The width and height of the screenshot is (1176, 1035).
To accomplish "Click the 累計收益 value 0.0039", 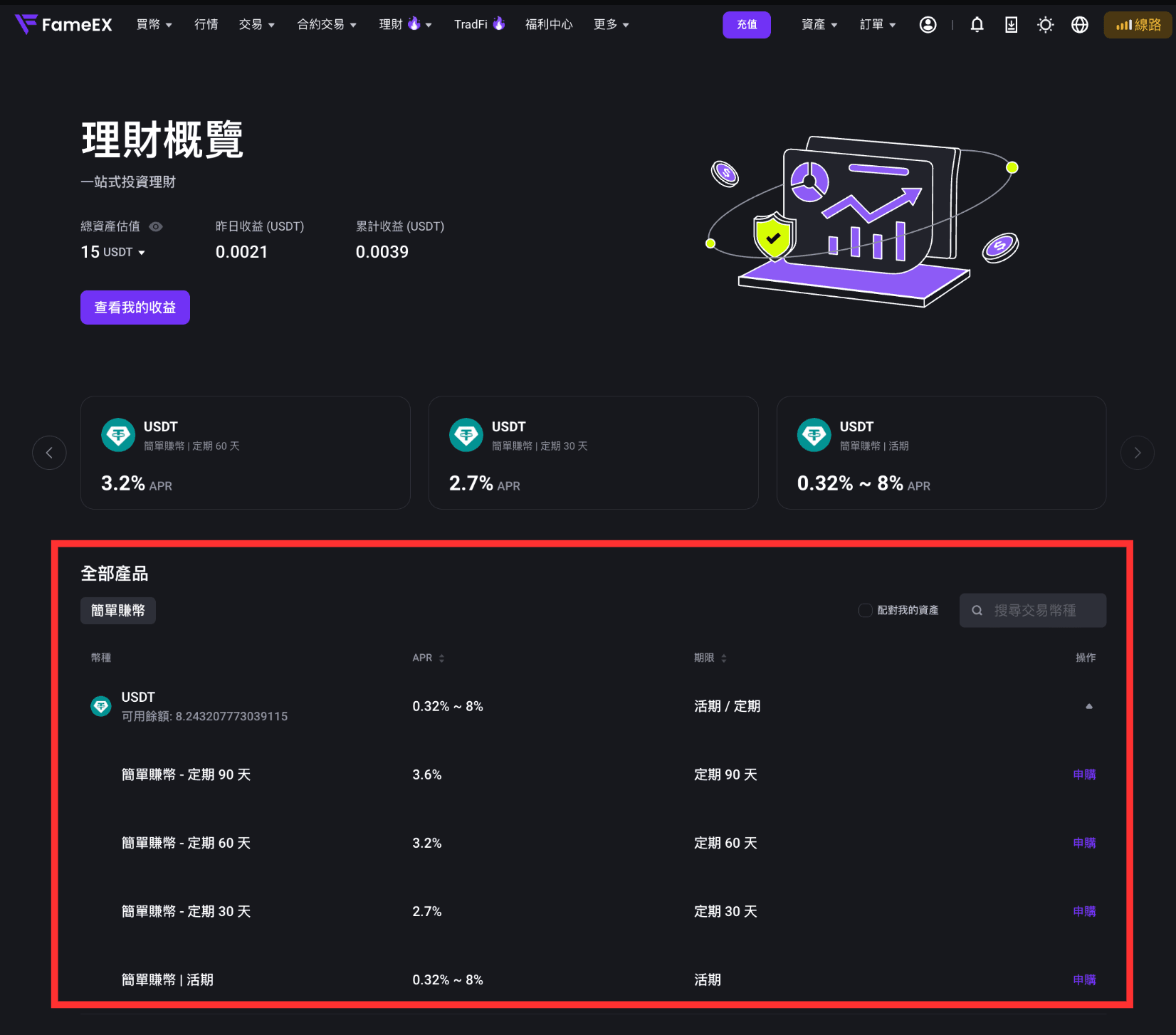I will coord(382,252).
